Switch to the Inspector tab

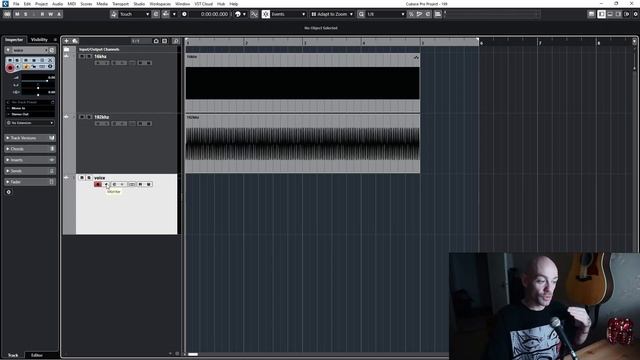[x=14, y=40]
